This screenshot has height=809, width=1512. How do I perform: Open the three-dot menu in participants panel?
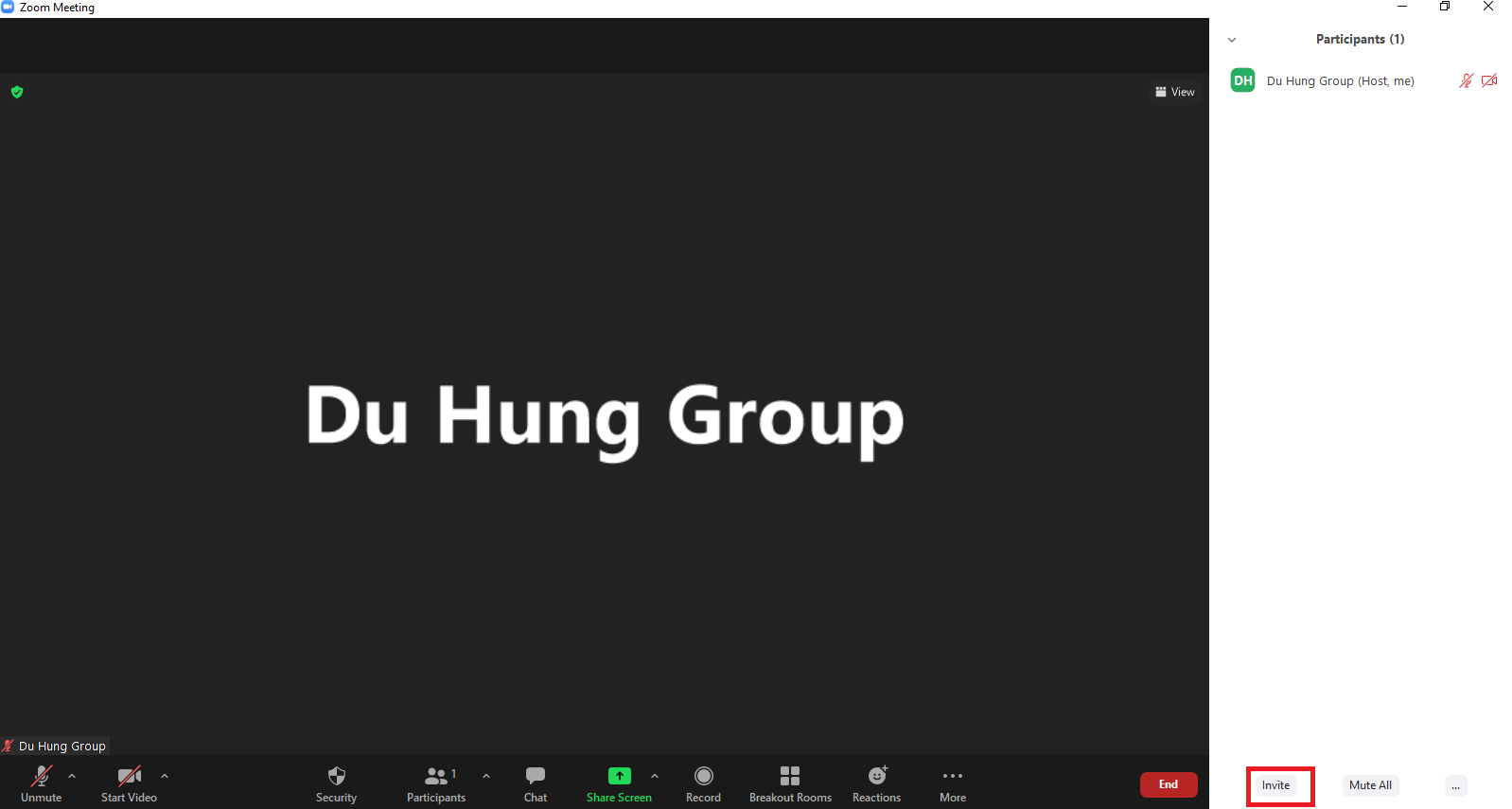[x=1455, y=785]
